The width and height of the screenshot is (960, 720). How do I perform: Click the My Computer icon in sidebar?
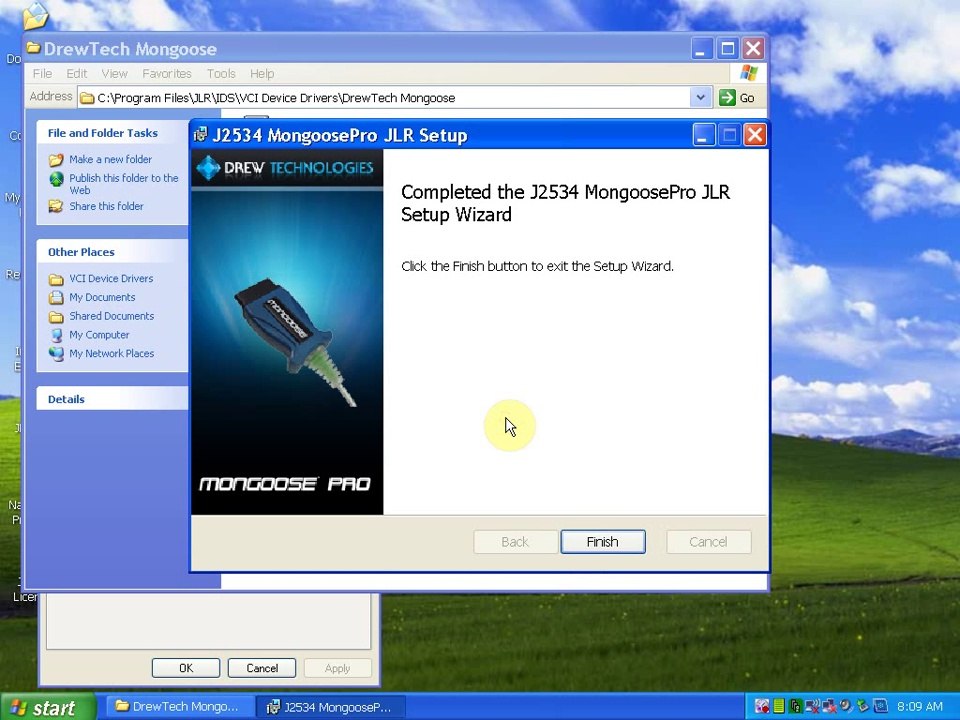[56, 335]
